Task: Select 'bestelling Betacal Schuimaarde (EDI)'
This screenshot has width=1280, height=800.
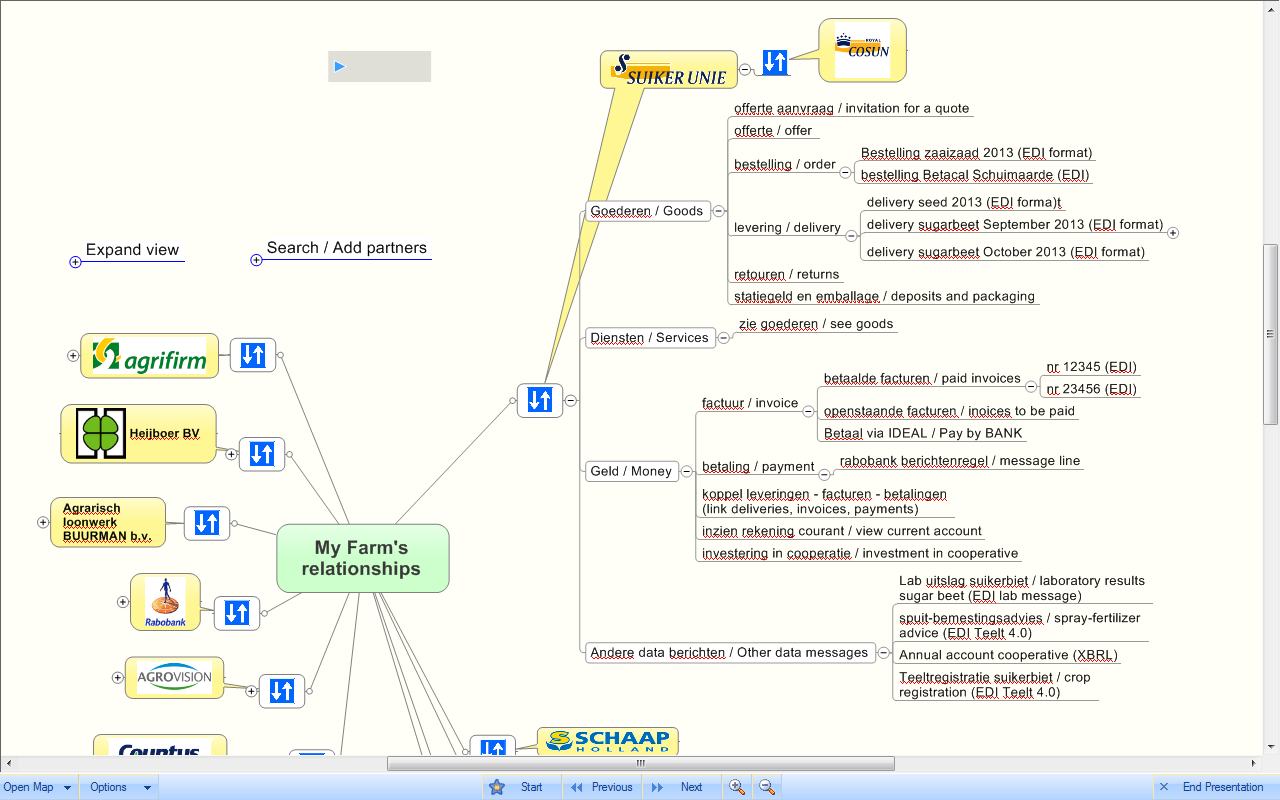Action: [x=975, y=175]
